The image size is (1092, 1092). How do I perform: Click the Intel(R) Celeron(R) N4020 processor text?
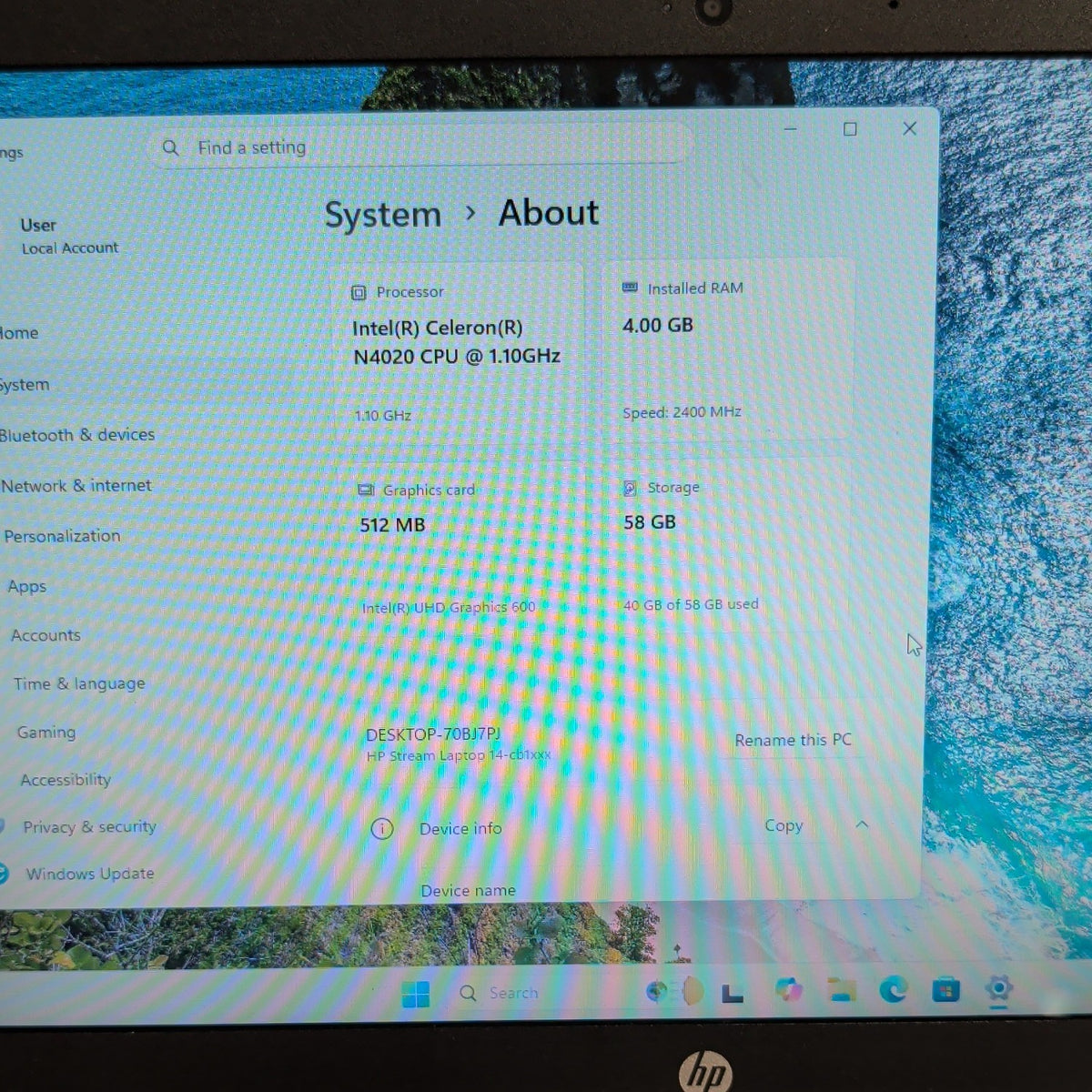[x=456, y=342]
